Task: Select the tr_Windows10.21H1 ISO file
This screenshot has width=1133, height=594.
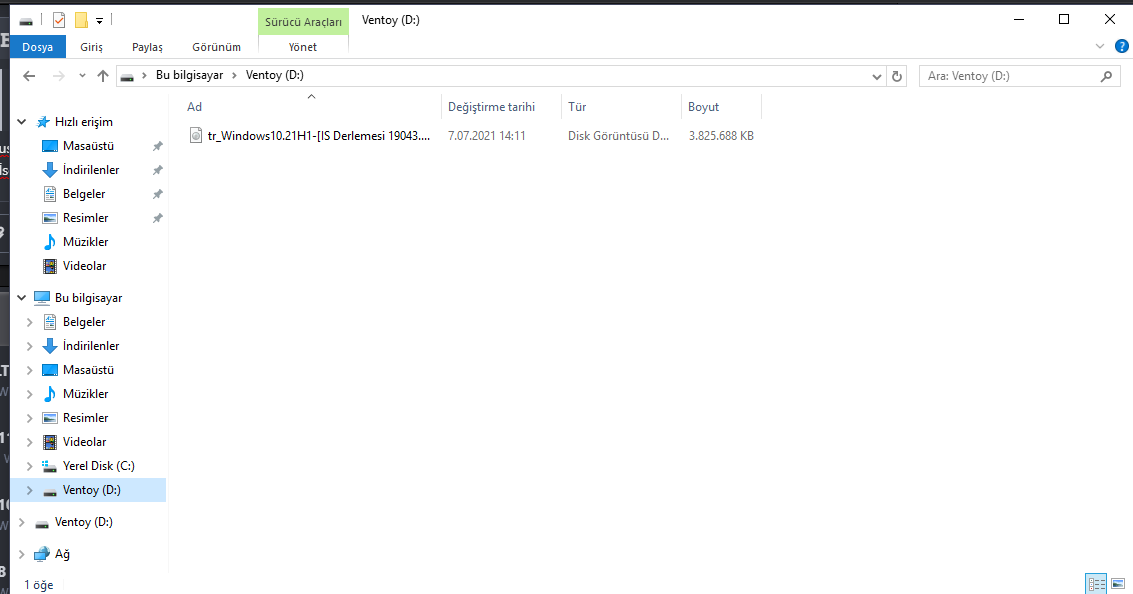Action: [x=319, y=136]
